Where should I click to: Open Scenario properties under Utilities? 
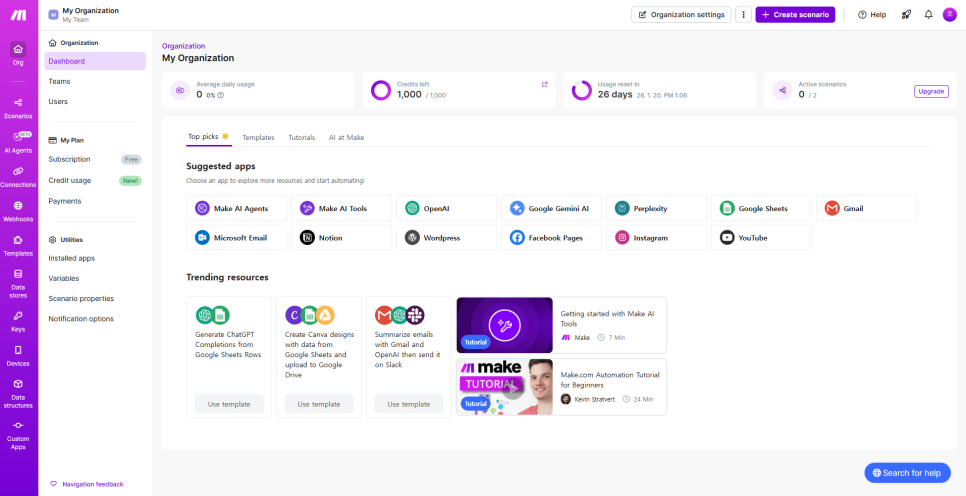95,299
